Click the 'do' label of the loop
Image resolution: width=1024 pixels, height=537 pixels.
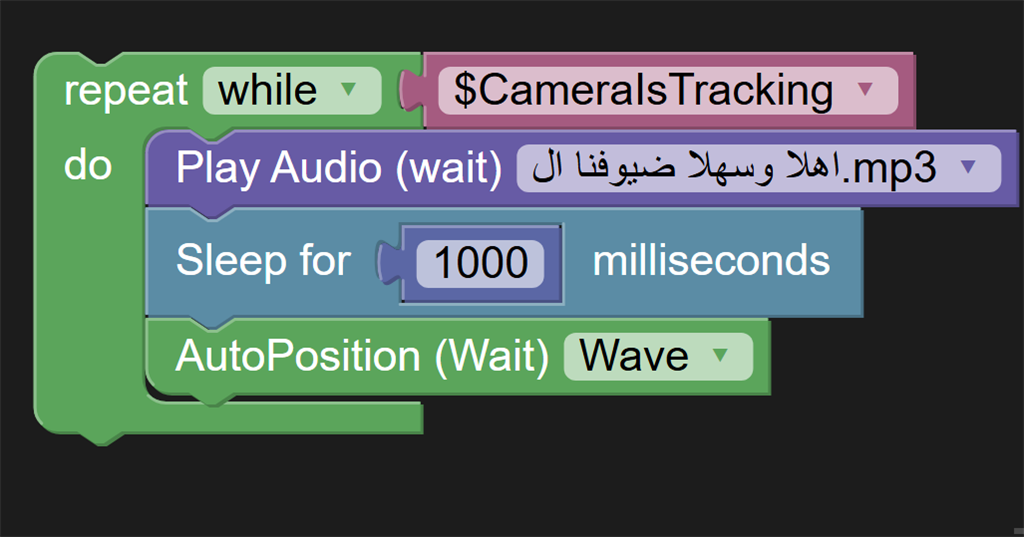(87, 165)
